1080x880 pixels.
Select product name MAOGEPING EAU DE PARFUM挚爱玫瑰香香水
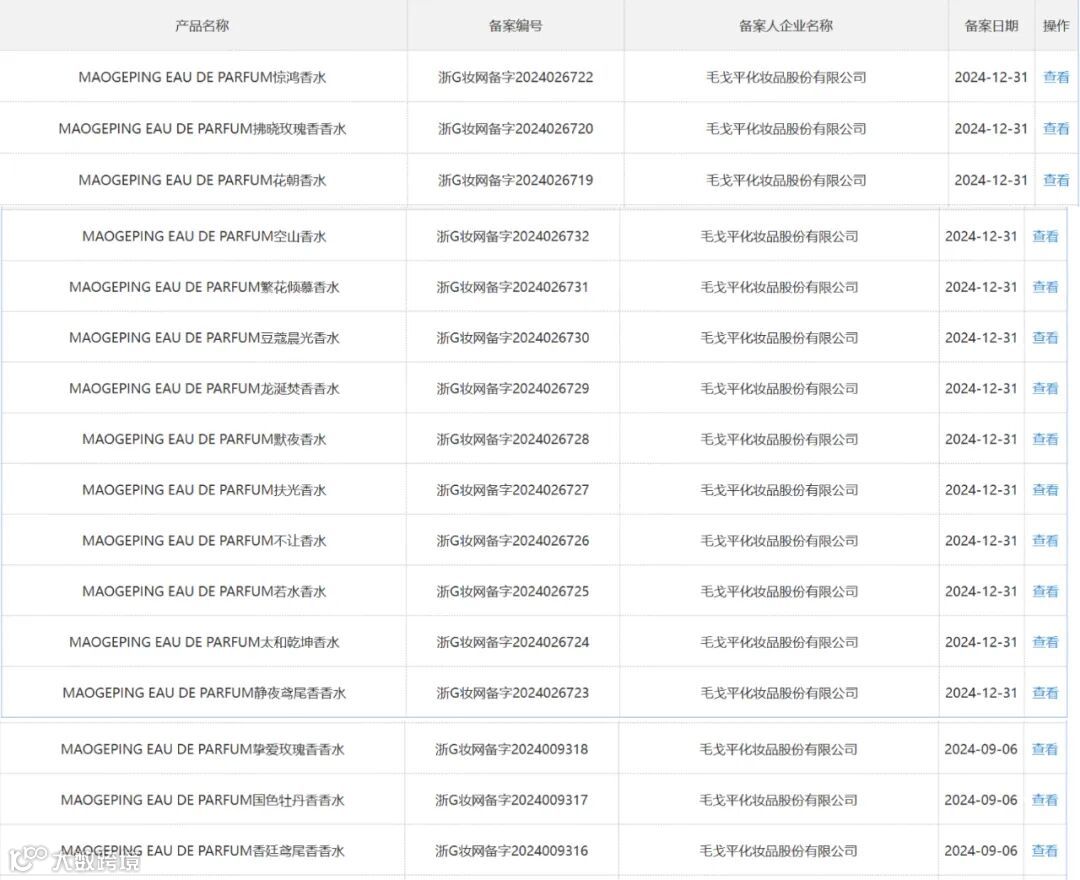pyautogui.click(x=202, y=749)
